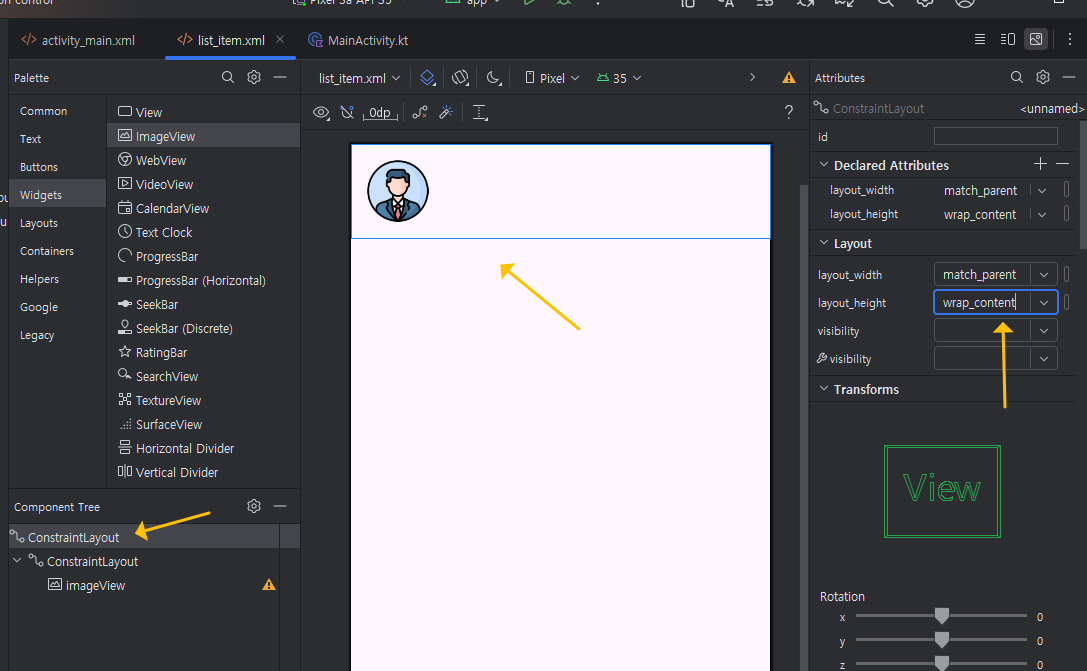Toggle autoconnect magnet icon
The image size is (1087, 671).
point(347,112)
